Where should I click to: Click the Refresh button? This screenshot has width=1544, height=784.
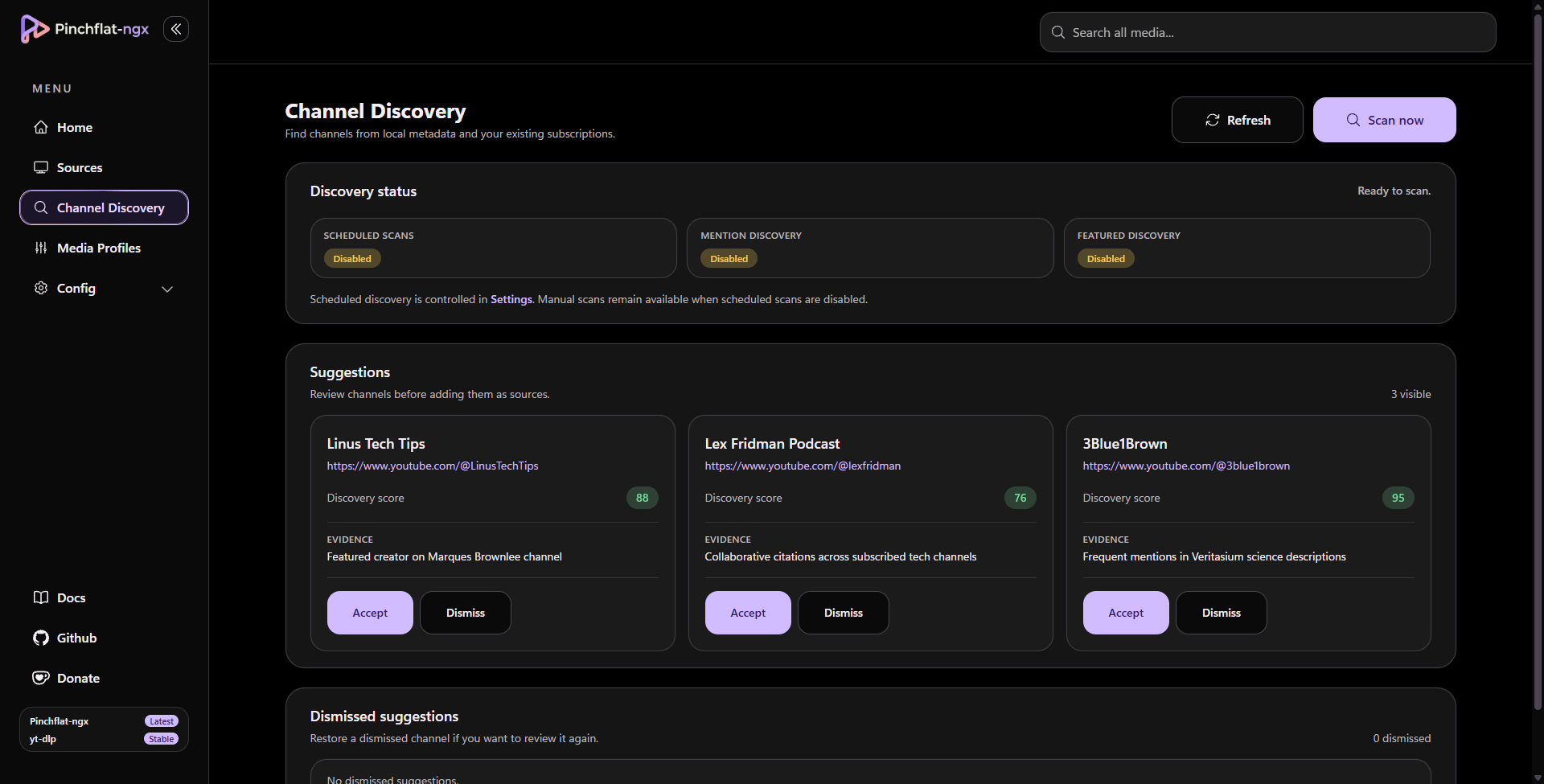pos(1237,120)
